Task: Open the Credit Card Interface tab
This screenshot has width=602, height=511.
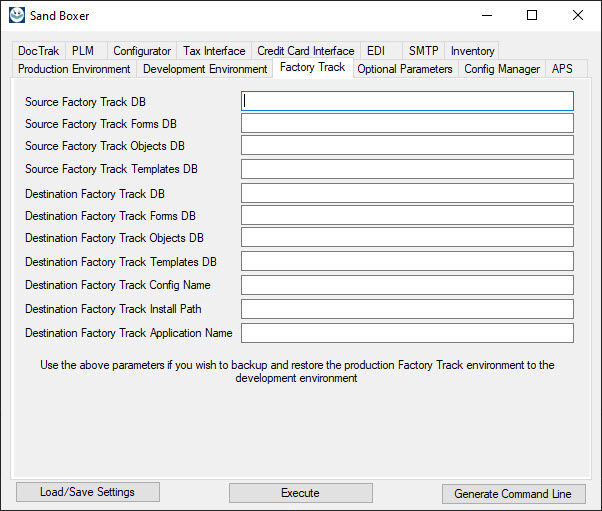Action: (x=306, y=51)
